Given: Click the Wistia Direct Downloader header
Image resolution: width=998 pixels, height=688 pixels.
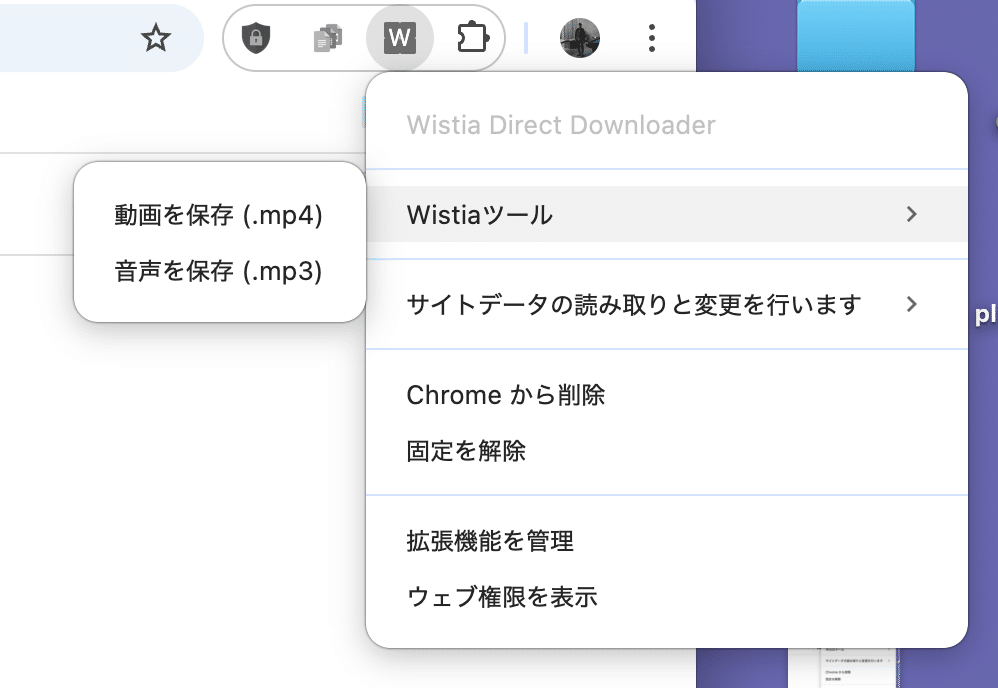Looking at the screenshot, I should point(561,125).
